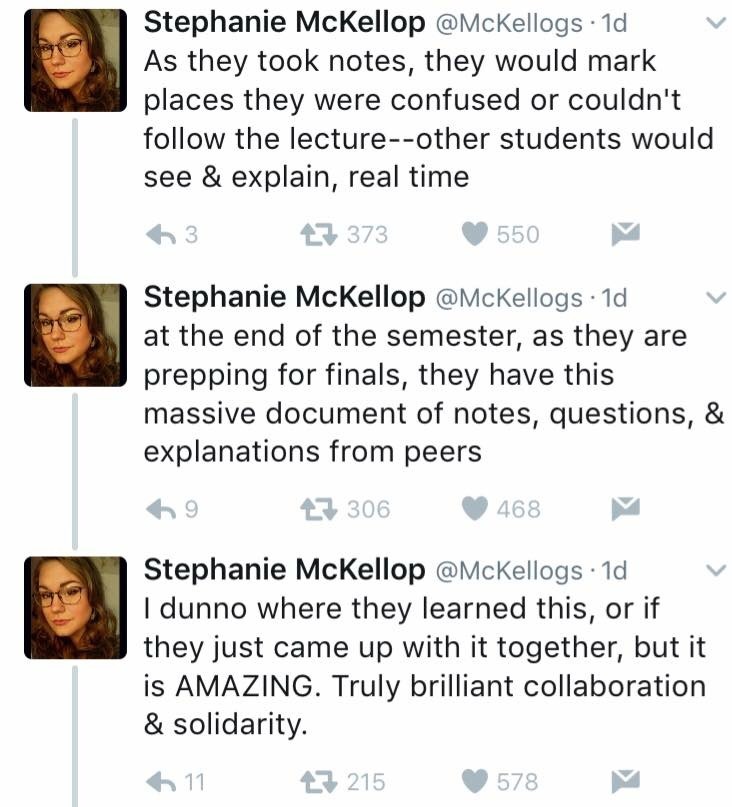
Task: Share the massive document tweet by message
Action: coord(625,508)
